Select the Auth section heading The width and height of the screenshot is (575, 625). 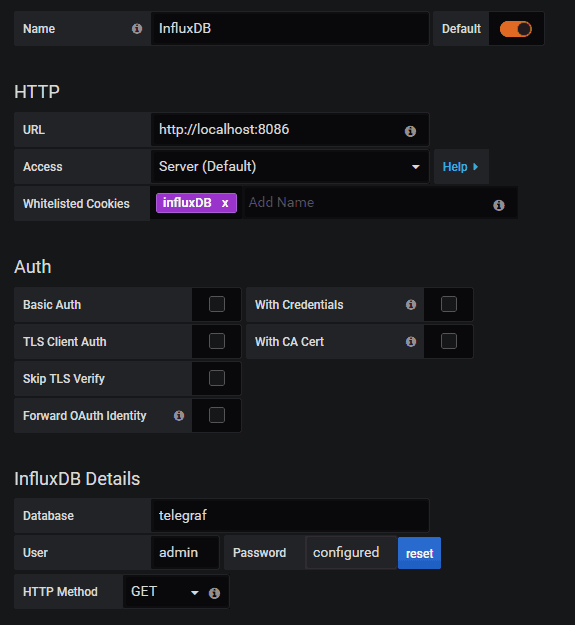(33, 267)
